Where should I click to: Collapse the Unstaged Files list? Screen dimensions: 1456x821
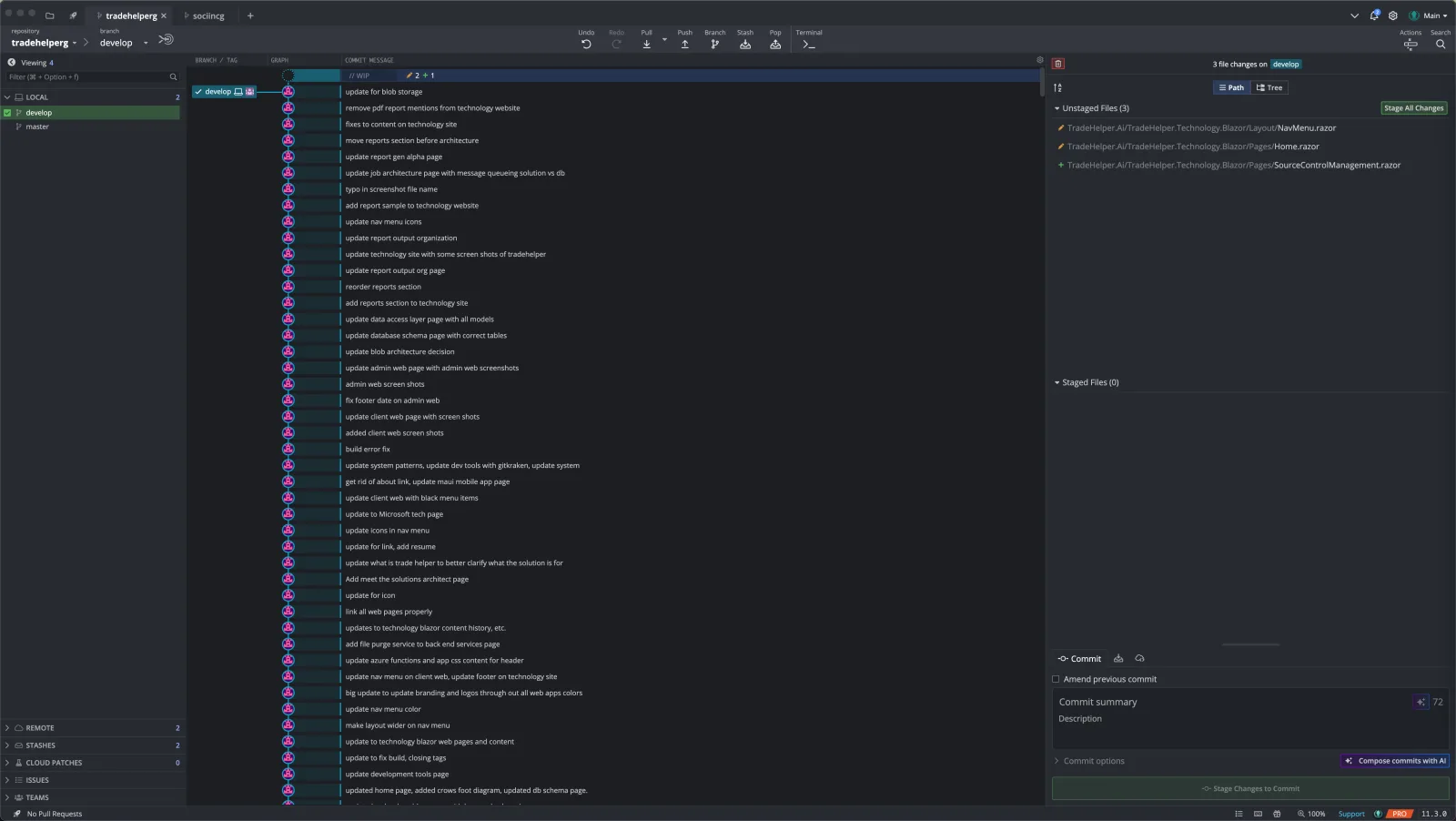(1057, 108)
